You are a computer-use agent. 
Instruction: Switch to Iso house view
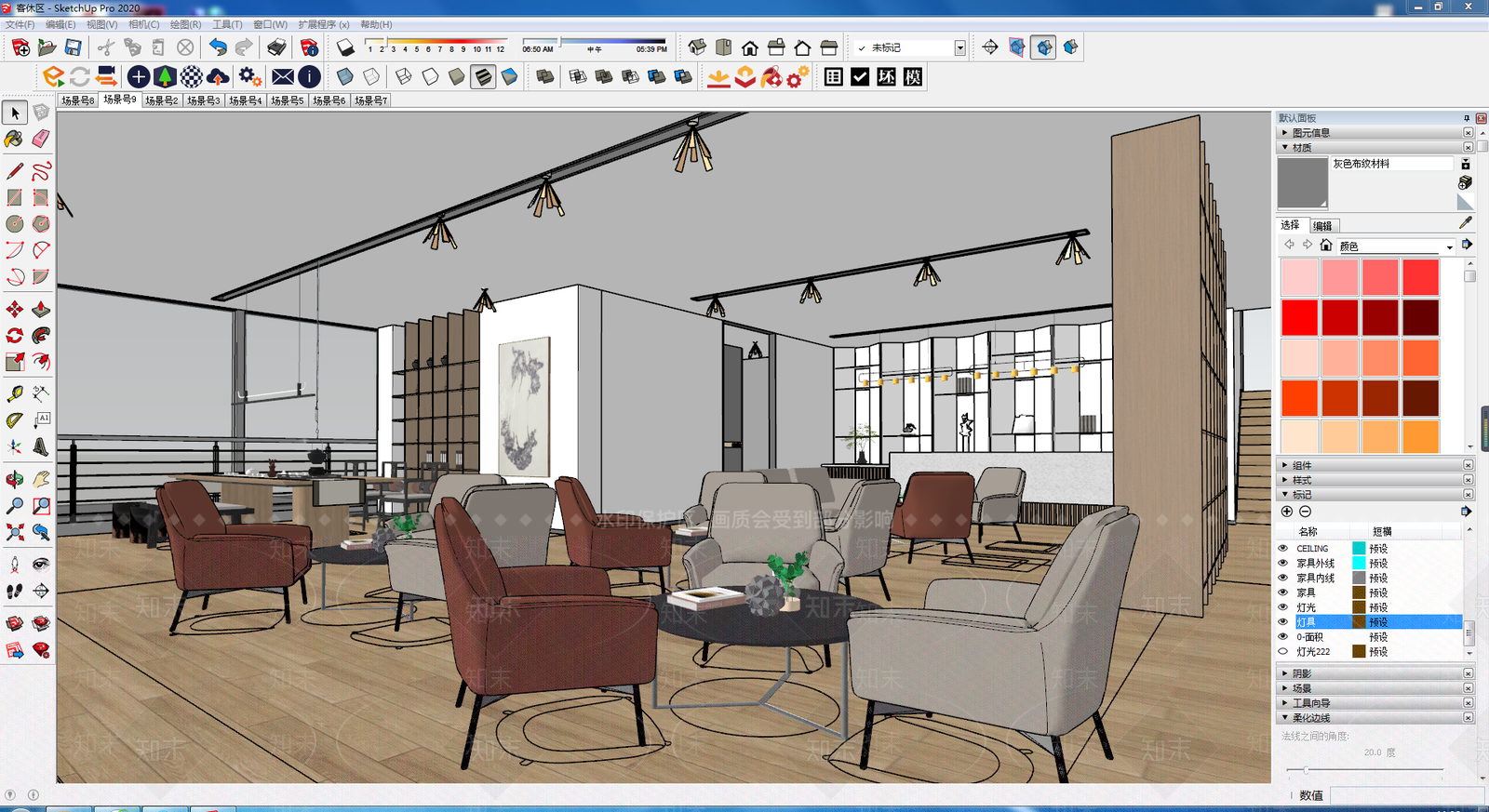point(697,47)
